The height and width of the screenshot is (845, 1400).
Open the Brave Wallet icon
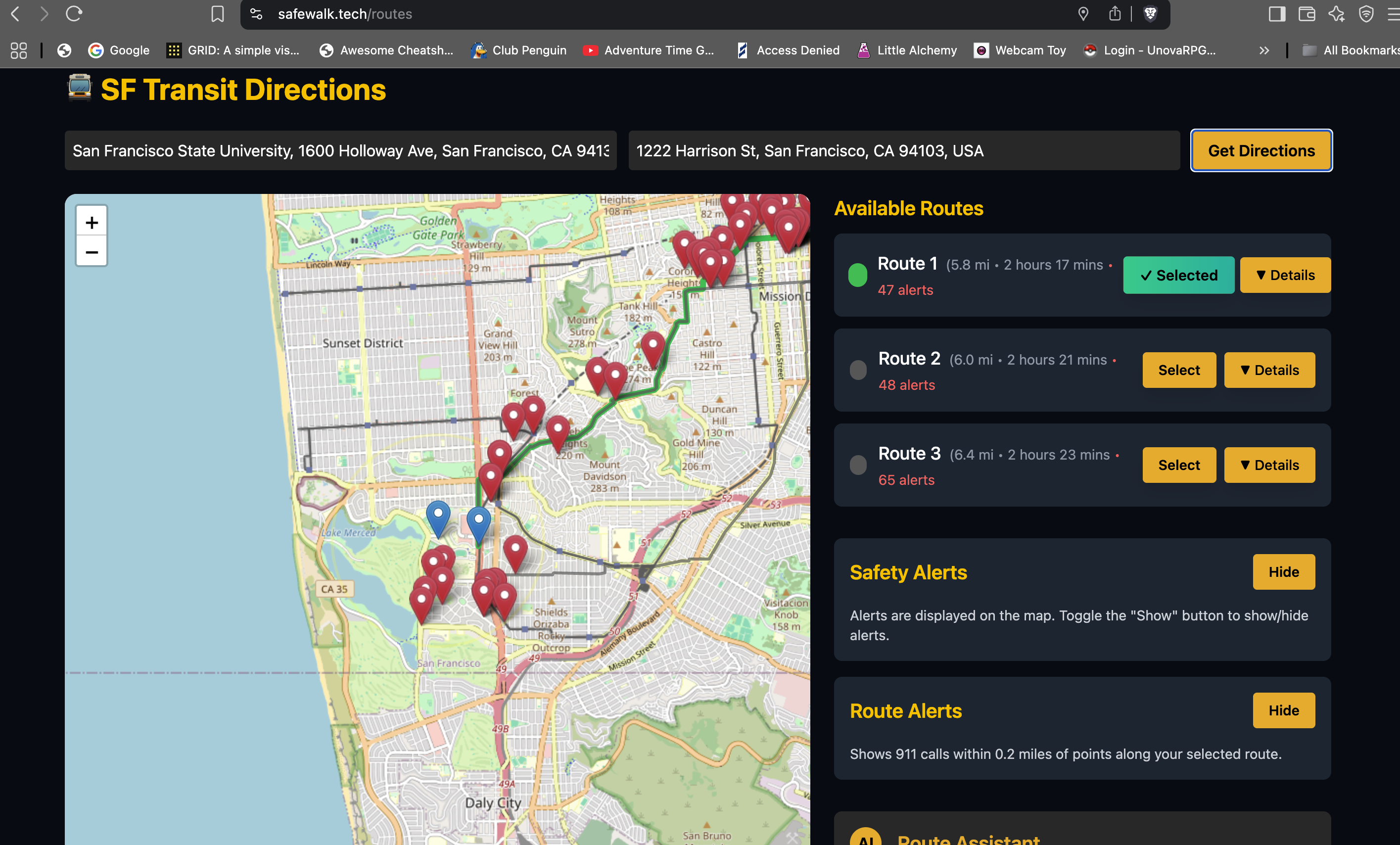(1307, 14)
